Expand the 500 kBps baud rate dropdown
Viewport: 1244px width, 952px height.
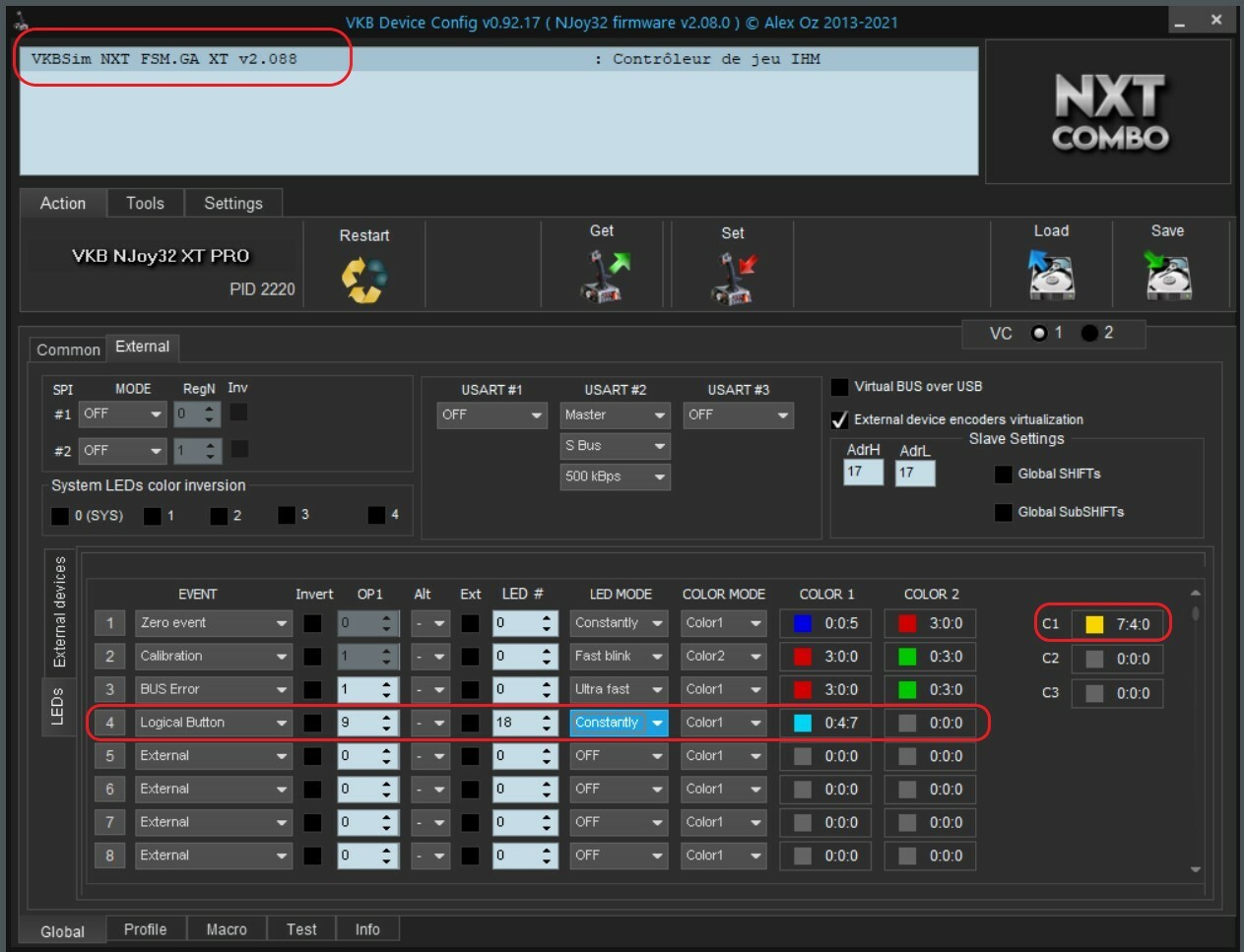[x=615, y=476]
